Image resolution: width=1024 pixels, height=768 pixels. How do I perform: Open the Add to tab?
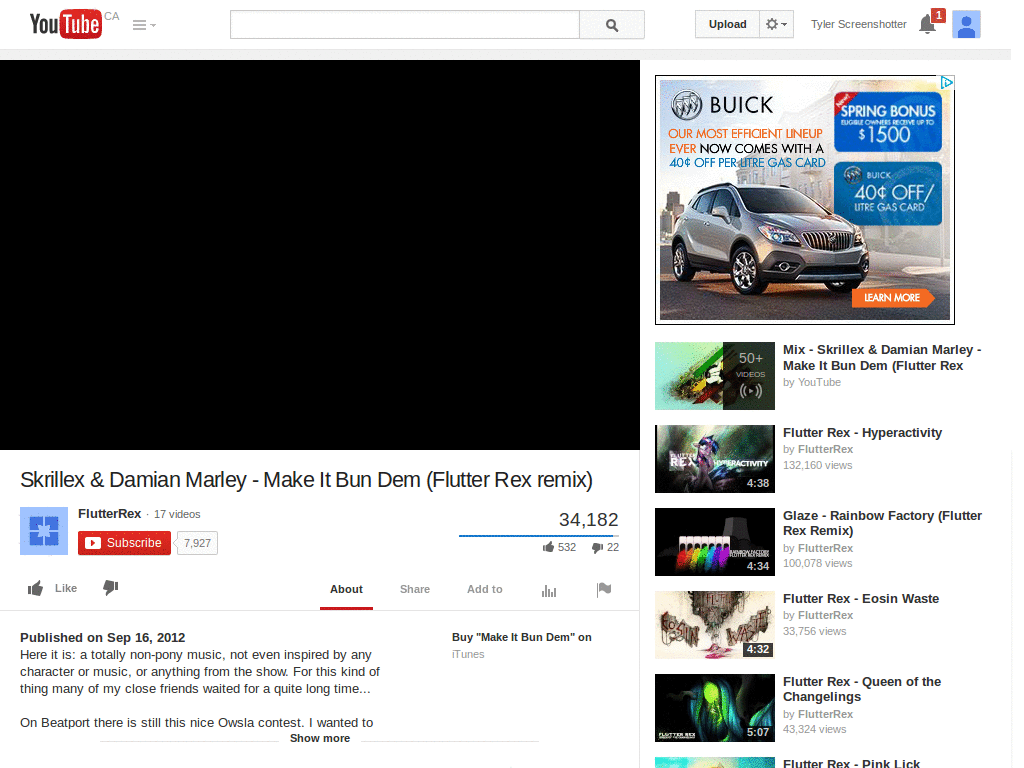click(485, 589)
